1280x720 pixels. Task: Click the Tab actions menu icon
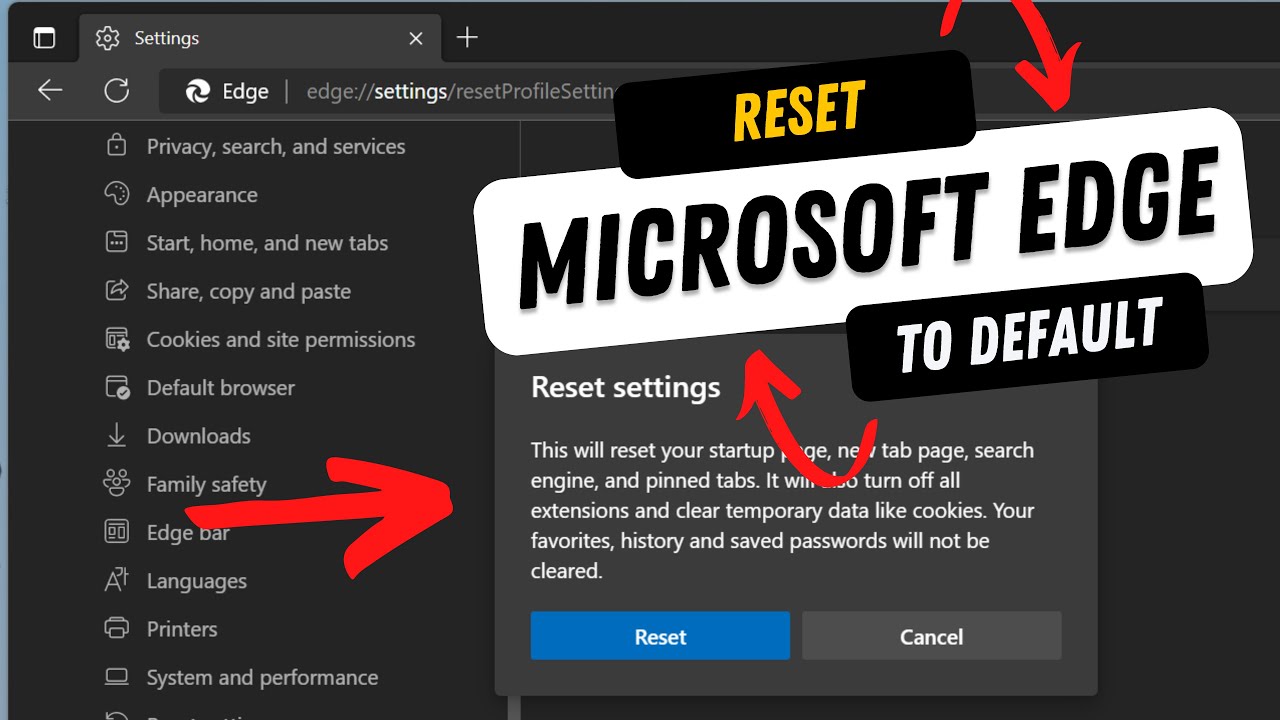[44, 38]
